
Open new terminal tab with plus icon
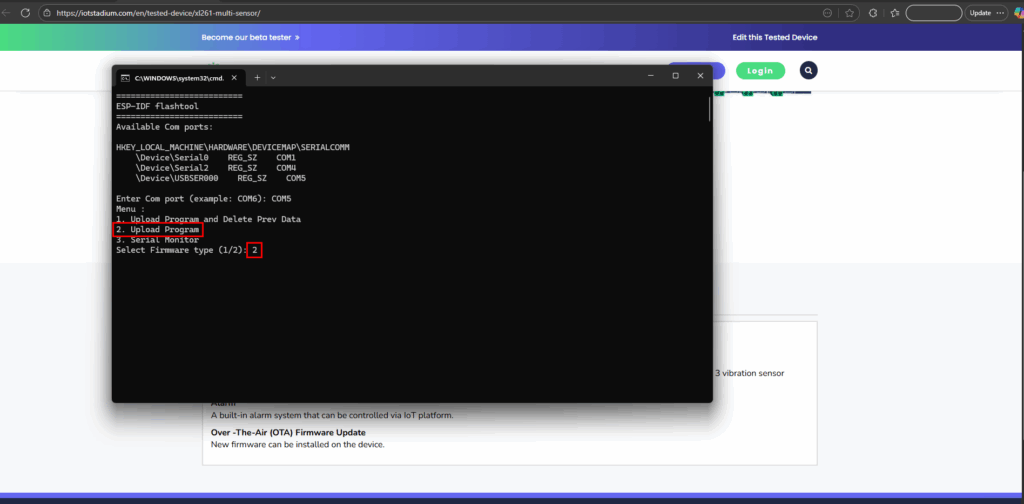pyautogui.click(x=257, y=77)
